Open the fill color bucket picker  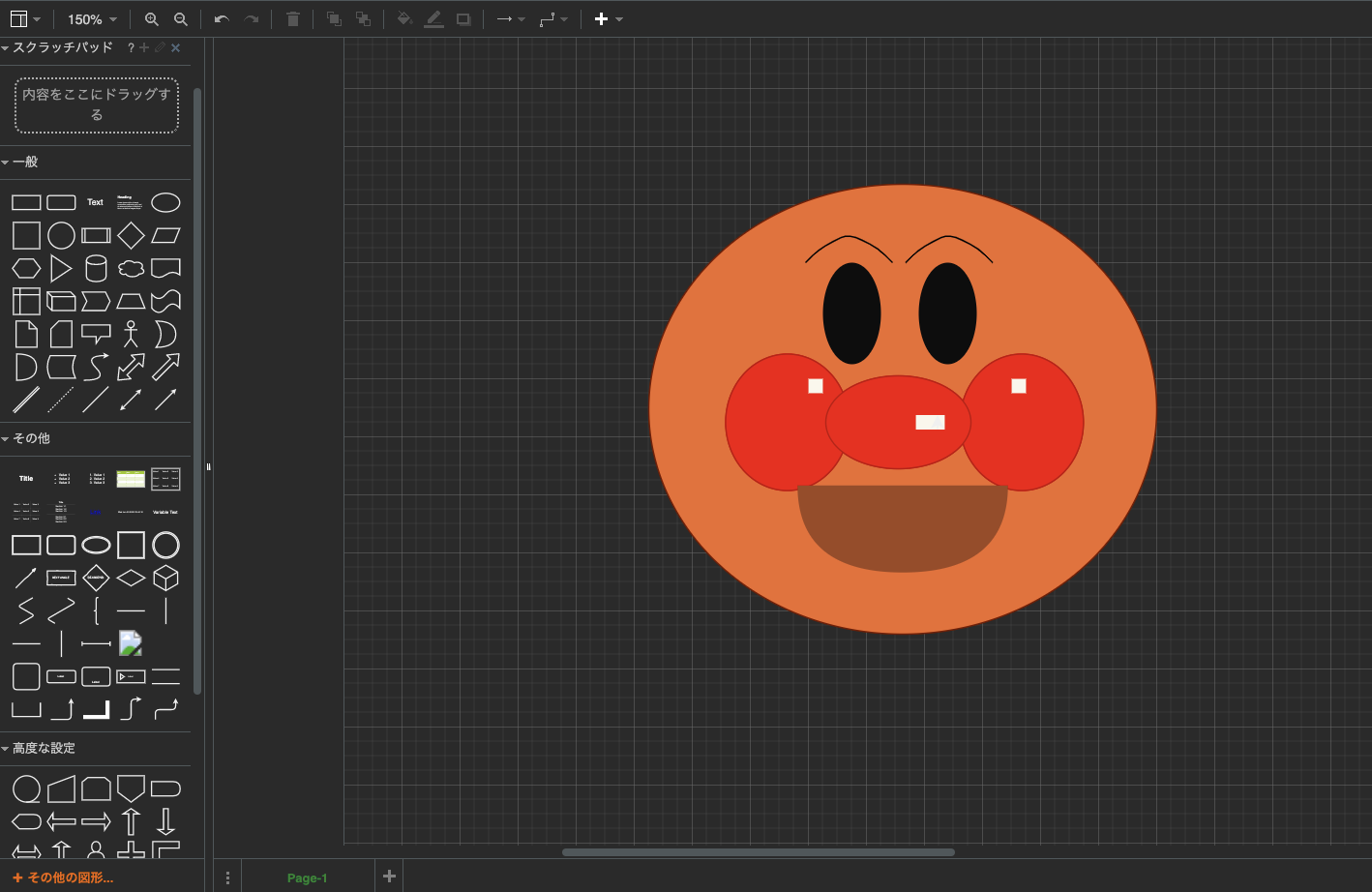pyautogui.click(x=404, y=19)
